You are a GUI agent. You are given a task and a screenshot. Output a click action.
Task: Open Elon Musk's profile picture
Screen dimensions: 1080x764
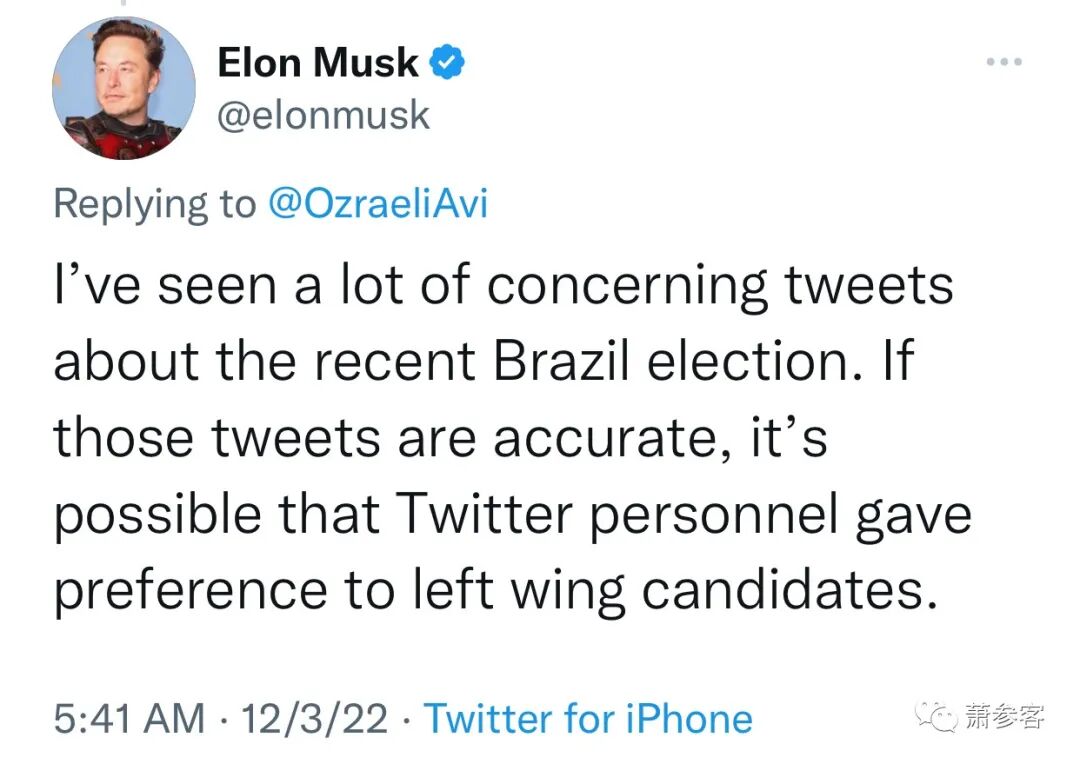[x=124, y=89]
